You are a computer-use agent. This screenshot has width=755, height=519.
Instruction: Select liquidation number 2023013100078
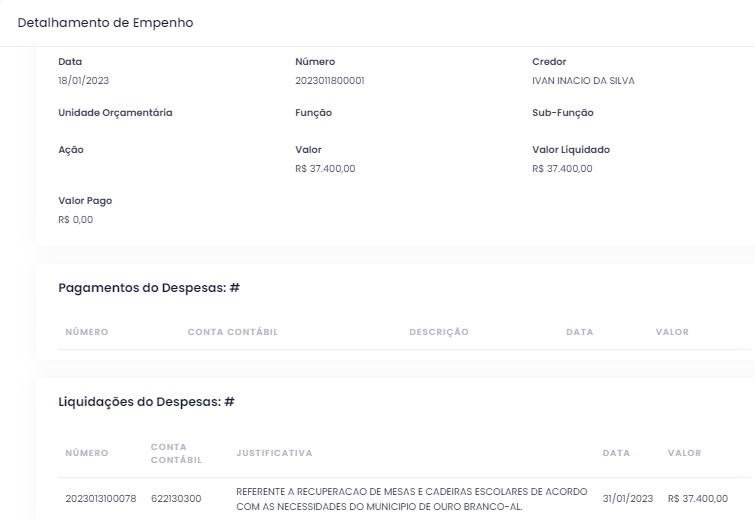pos(101,498)
